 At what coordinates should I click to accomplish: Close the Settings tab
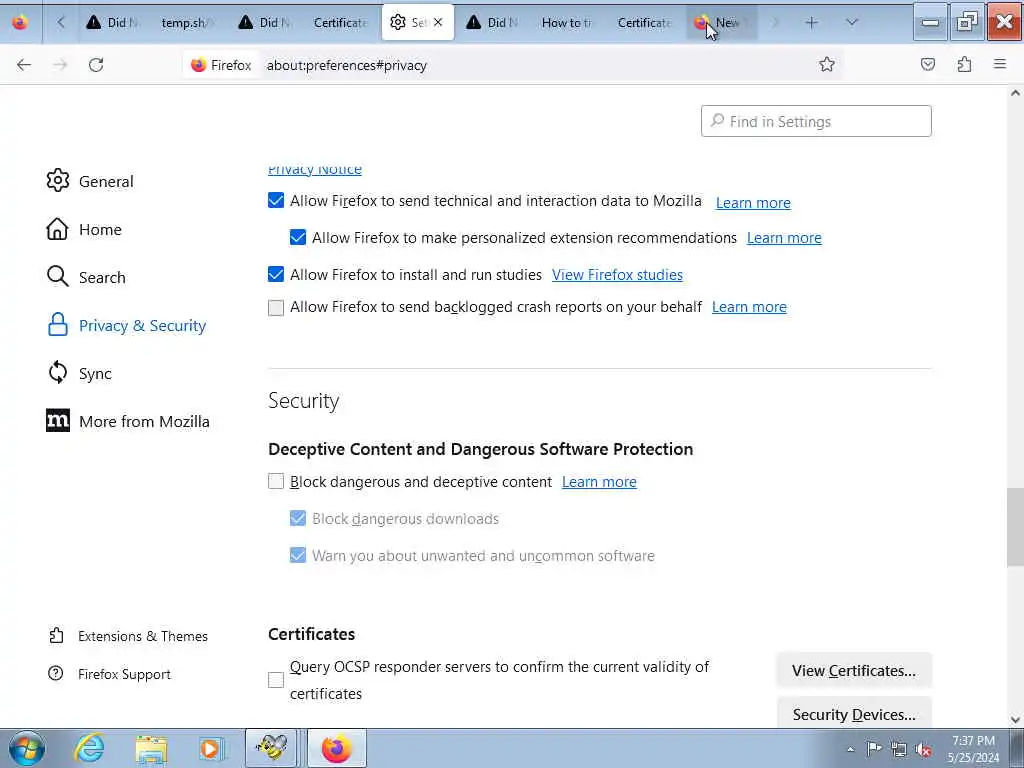tap(438, 22)
